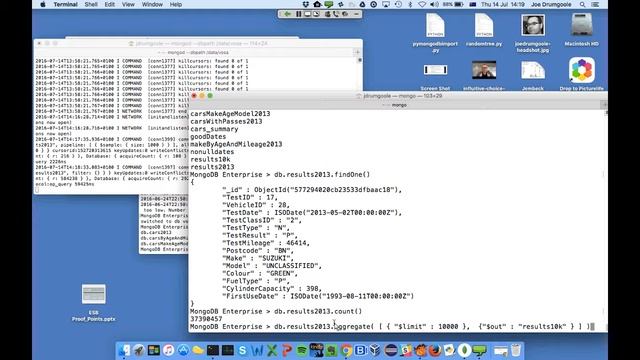This screenshot has width=640, height=360.
Task: Open Skype in the dock
Action: coord(242,350)
